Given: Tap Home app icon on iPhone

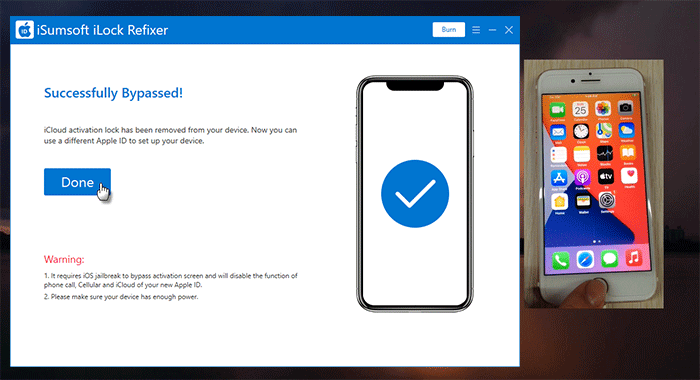Looking at the screenshot, I should pos(560,202).
